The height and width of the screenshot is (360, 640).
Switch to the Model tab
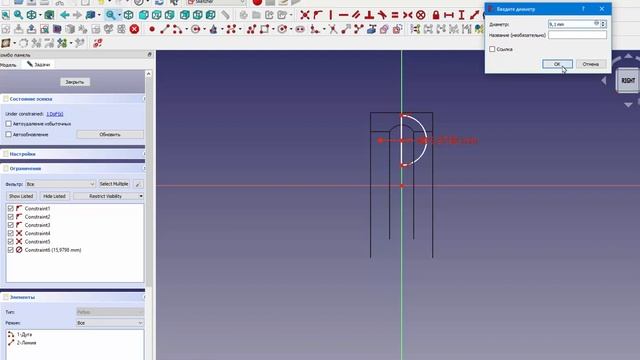coord(8,64)
